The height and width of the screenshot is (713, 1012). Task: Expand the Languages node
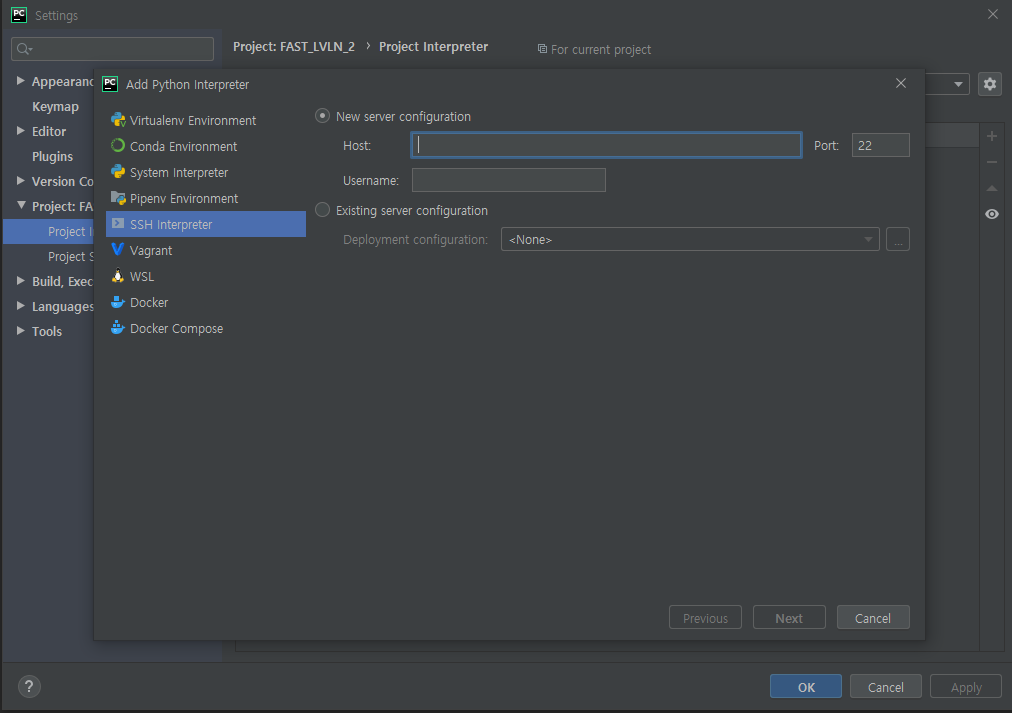point(21,305)
